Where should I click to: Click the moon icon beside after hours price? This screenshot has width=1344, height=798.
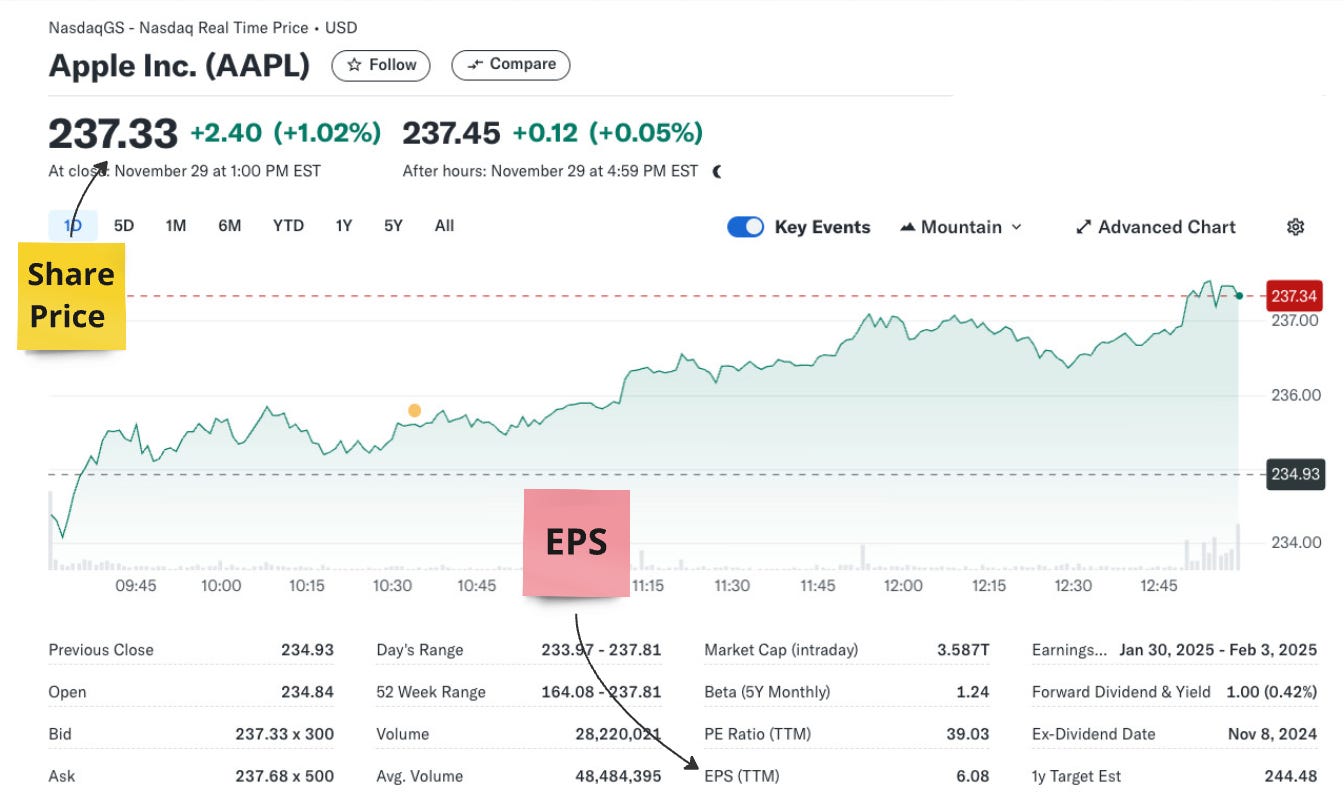coord(717,171)
